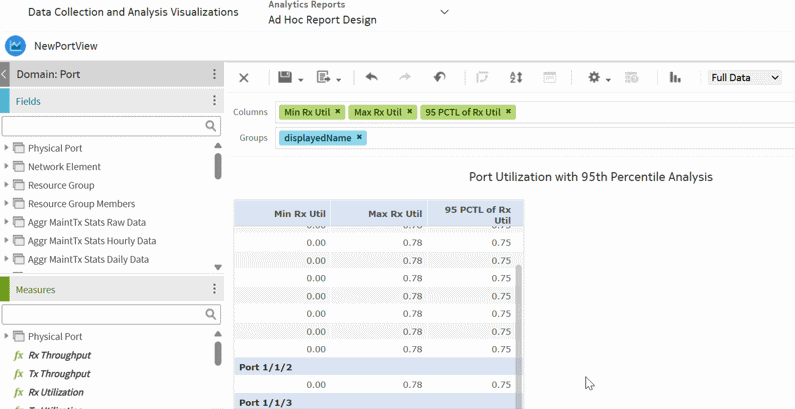795x409 pixels.
Task: Click the Switch Group pivot icon
Action: pos(482,78)
